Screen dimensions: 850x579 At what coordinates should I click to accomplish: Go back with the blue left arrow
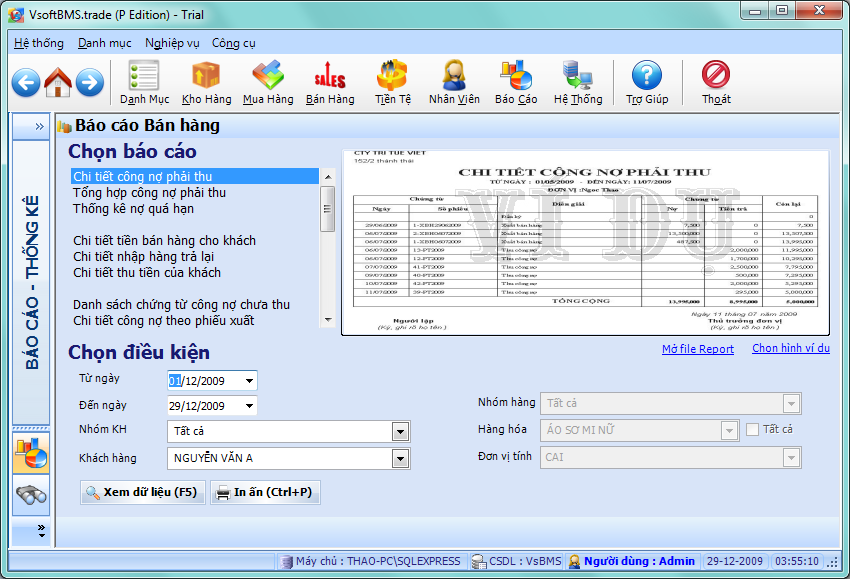point(25,82)
